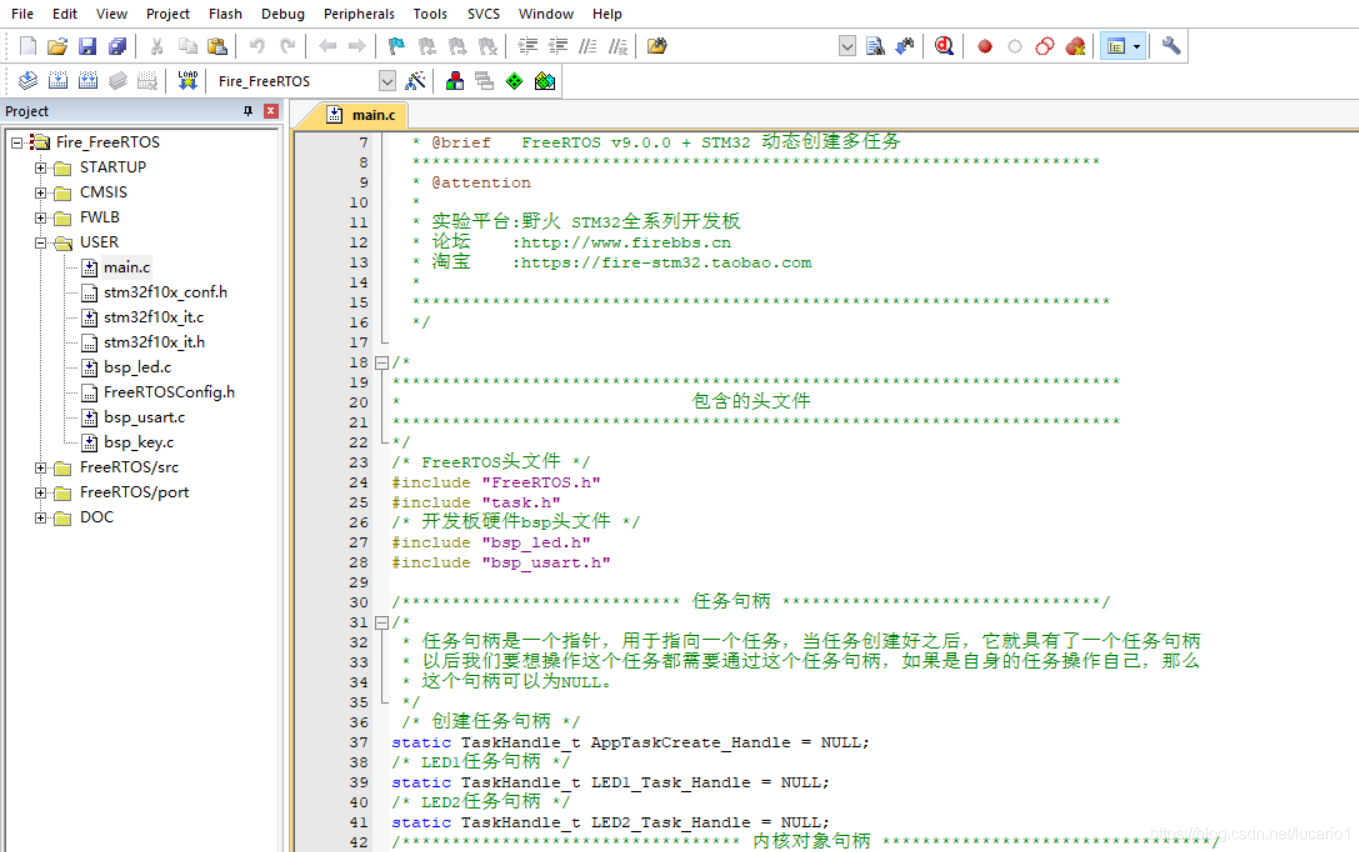This screenshot has height=852, width=1359.
Task: Expand the FreeRTOS/src folder
Action: point(41,467)
